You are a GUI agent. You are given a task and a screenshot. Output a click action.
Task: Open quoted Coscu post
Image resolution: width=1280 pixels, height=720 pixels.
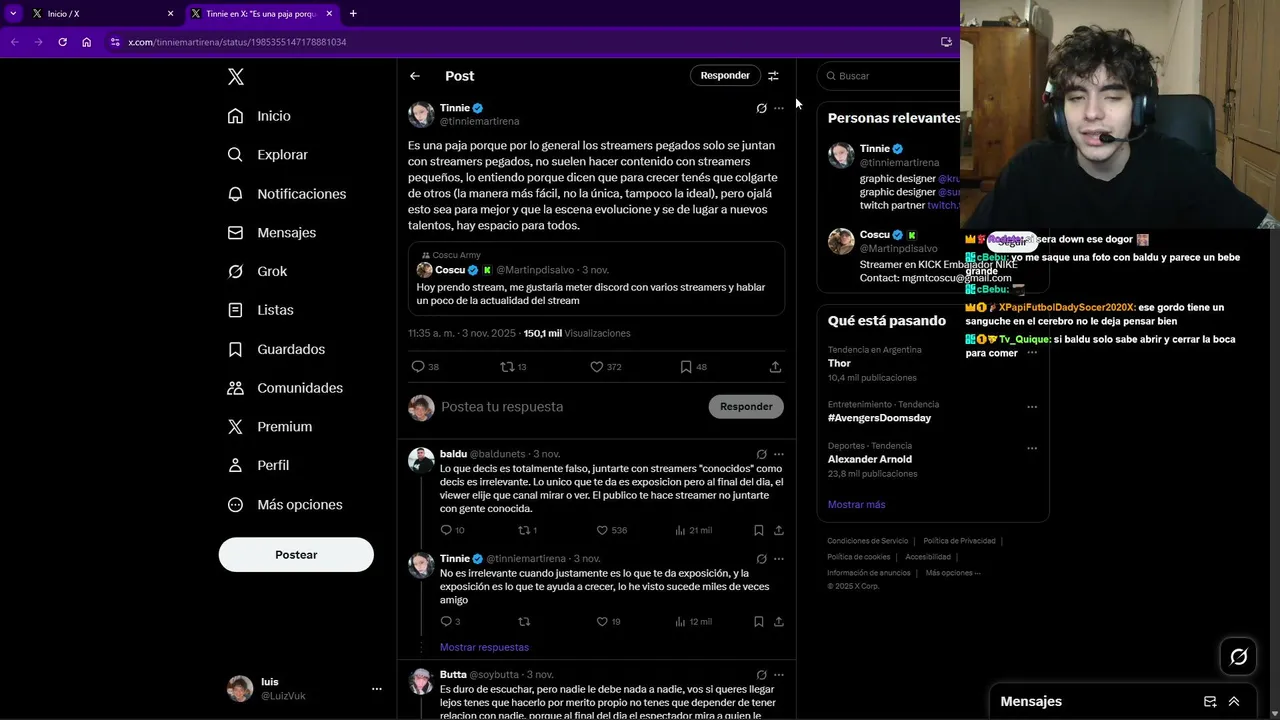[x=596, y=279]
